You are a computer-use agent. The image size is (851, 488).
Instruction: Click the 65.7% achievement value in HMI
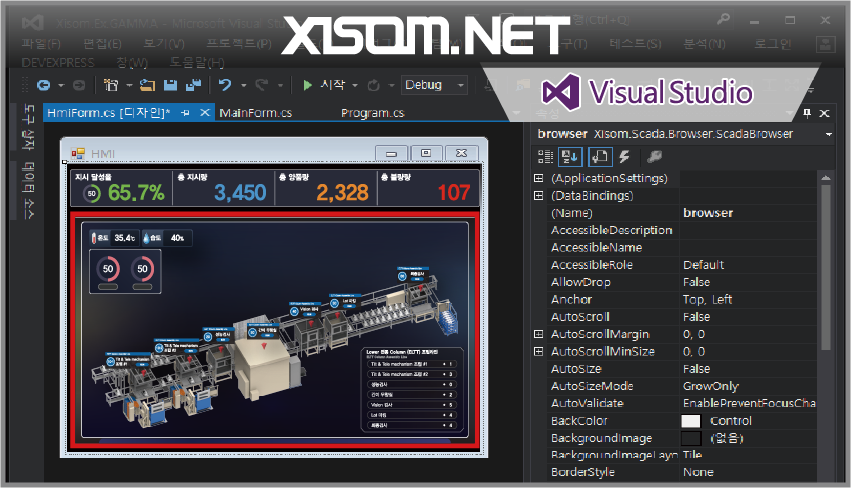pyautogui.click(x=136, y=193)
